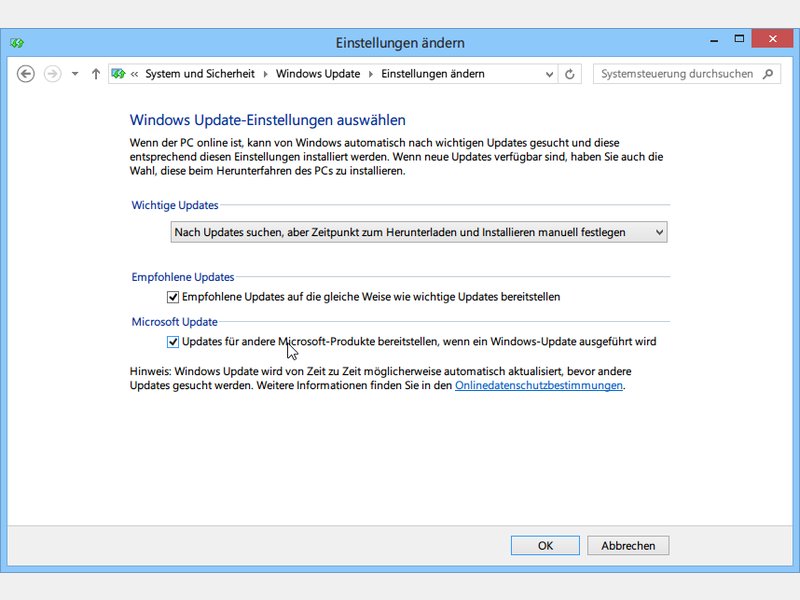Expand arrow after 'System und Sicherheit'
Screen dimensions: 800x600
pyautogui.click(x=265, y=74)
